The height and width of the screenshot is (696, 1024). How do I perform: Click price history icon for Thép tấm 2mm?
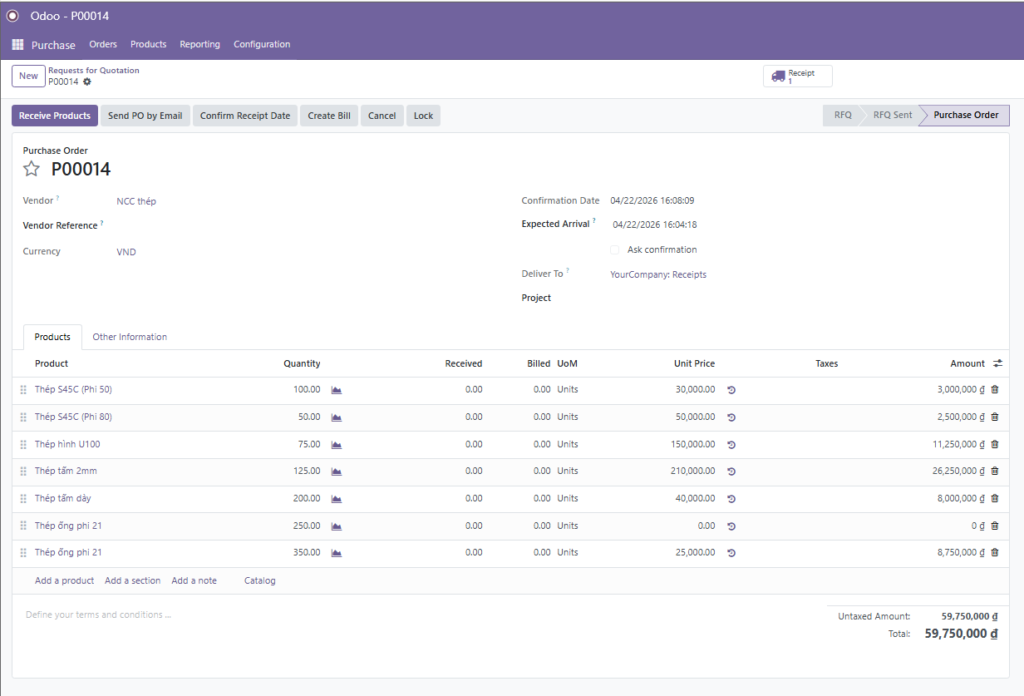coord(731,471)
